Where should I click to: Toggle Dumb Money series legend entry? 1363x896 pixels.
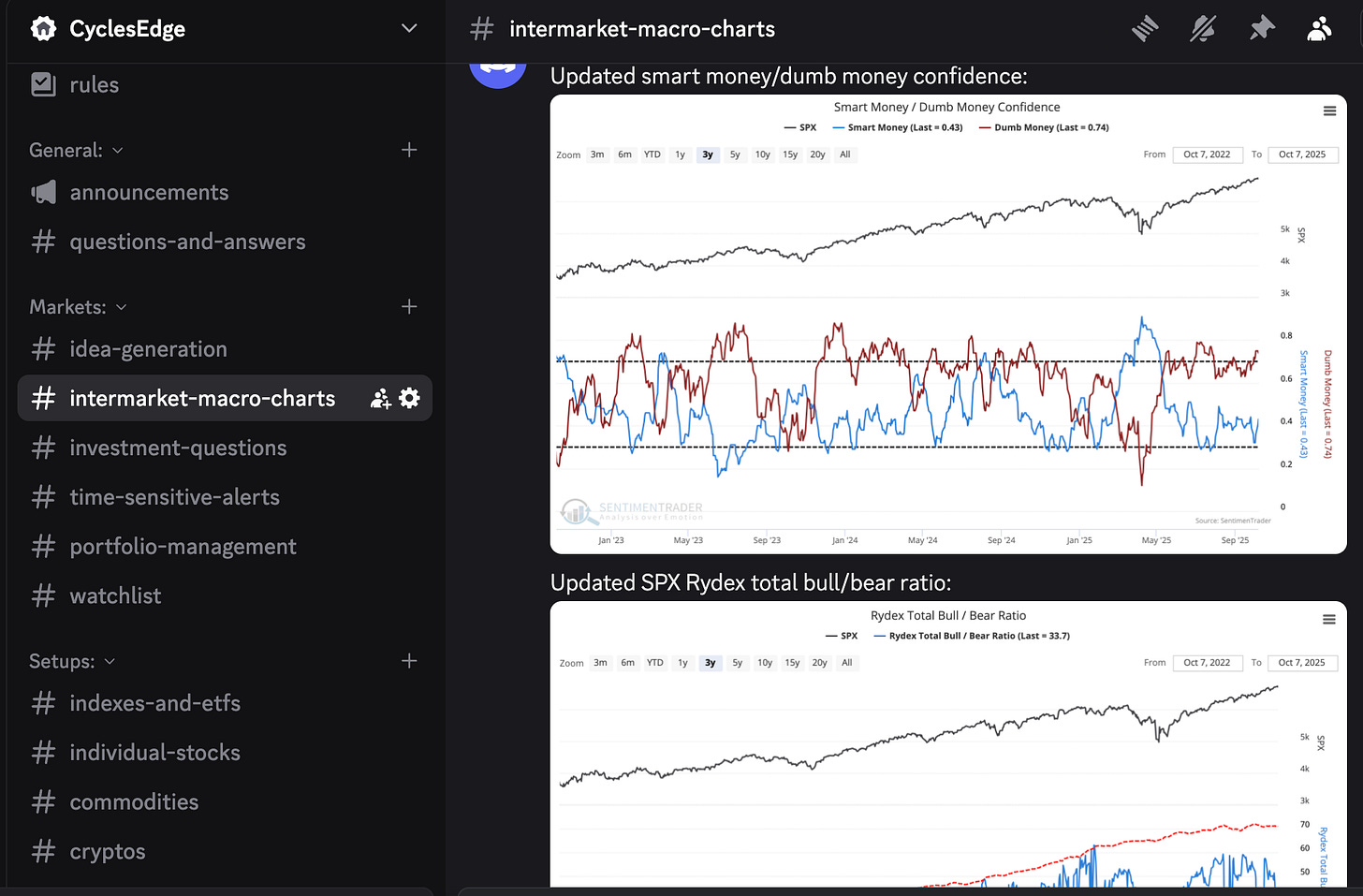[1044, 127]
